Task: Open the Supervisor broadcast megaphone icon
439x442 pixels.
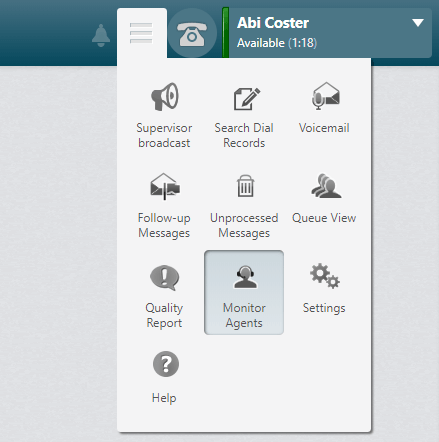Action: tap(165, 97)
